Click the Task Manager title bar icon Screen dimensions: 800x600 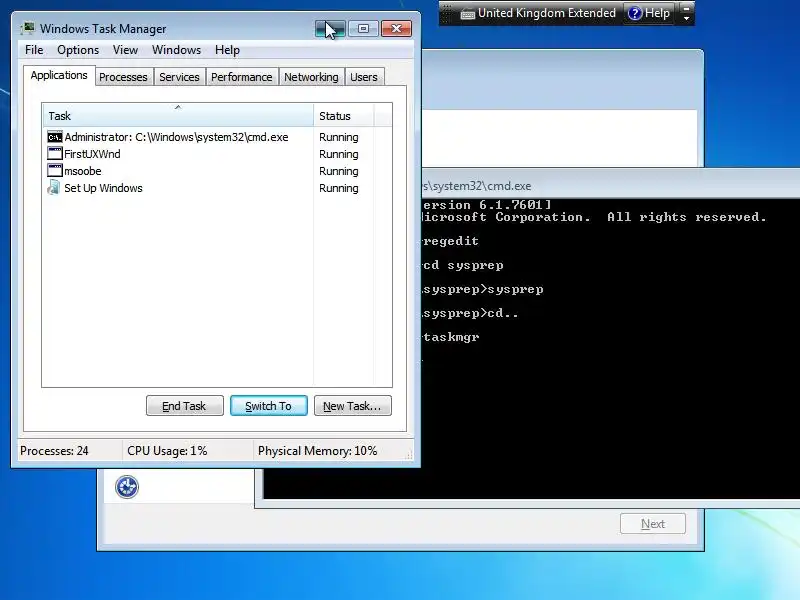click(x=28, y=28)
